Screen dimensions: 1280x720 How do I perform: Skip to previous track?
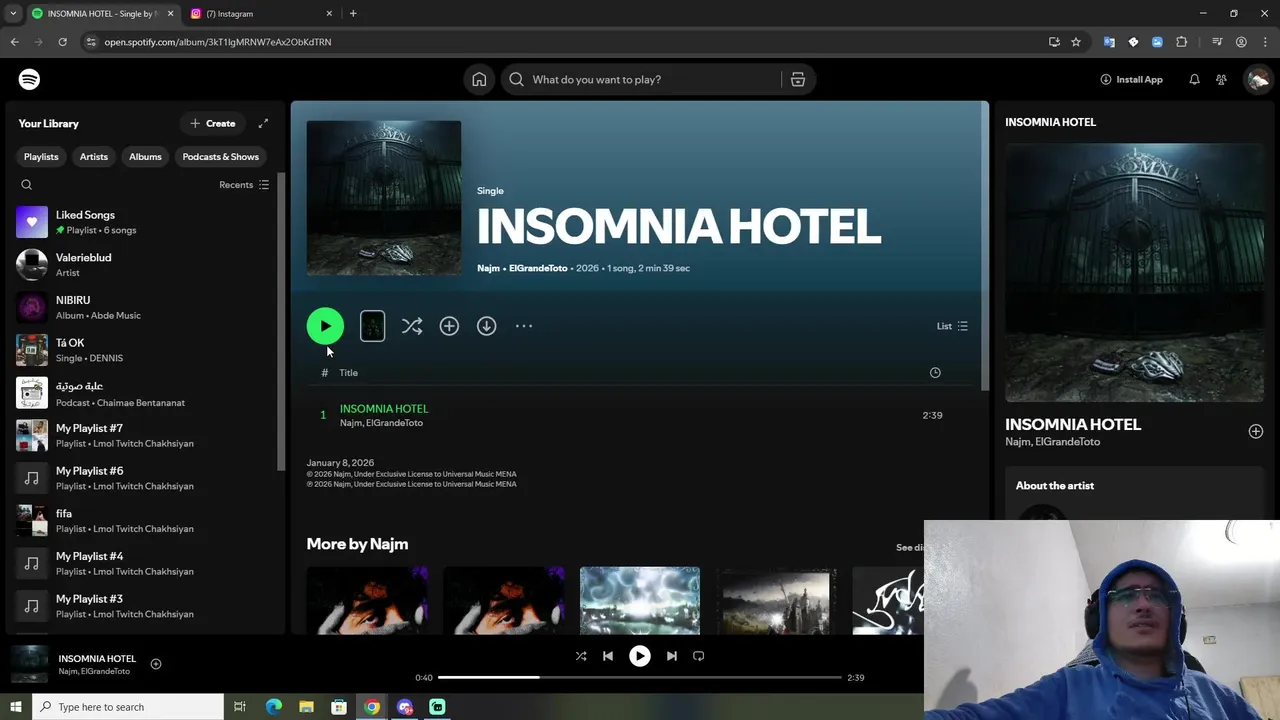[x=608, y=656]
